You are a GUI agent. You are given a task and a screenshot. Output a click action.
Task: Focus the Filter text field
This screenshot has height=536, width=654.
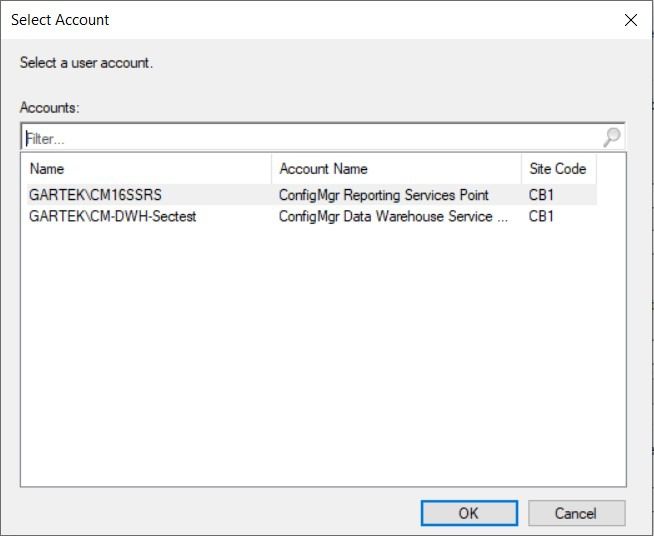310,138
